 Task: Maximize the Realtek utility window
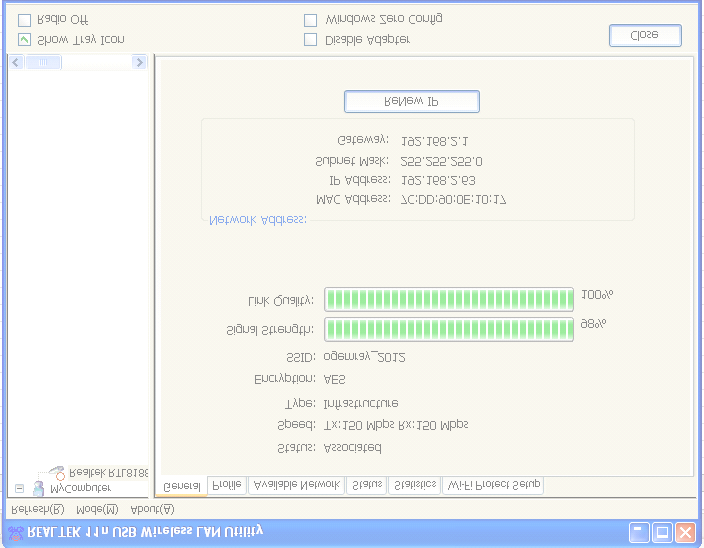click(x=662, y=533)
